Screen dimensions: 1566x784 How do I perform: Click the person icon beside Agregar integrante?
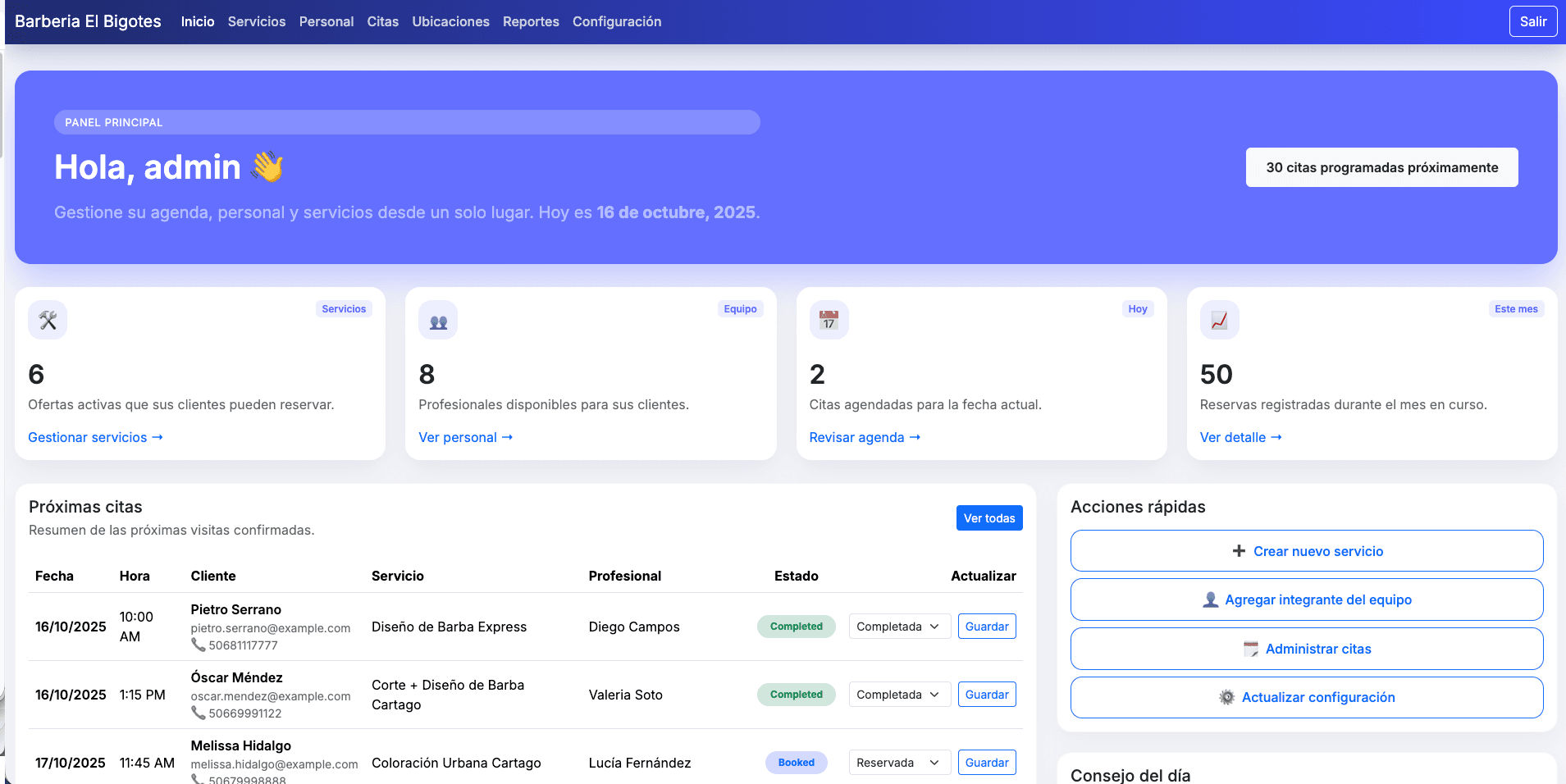[x=1210, y=599]
